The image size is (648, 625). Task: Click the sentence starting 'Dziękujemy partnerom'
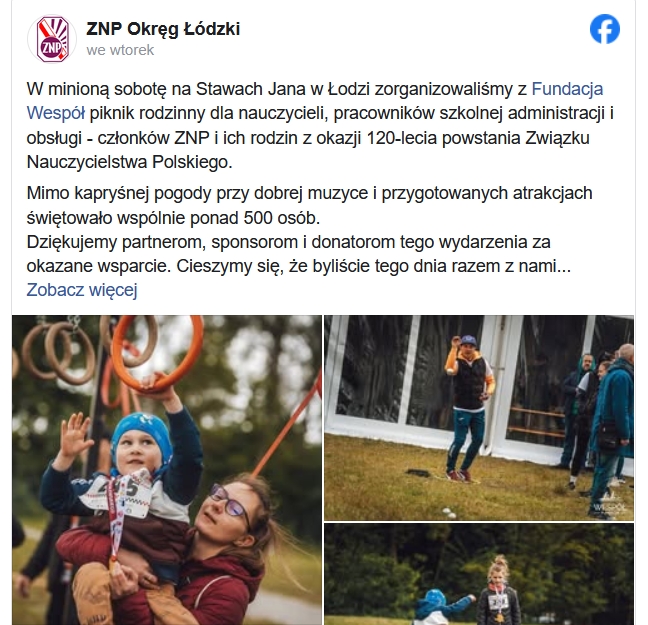(298, 254)
